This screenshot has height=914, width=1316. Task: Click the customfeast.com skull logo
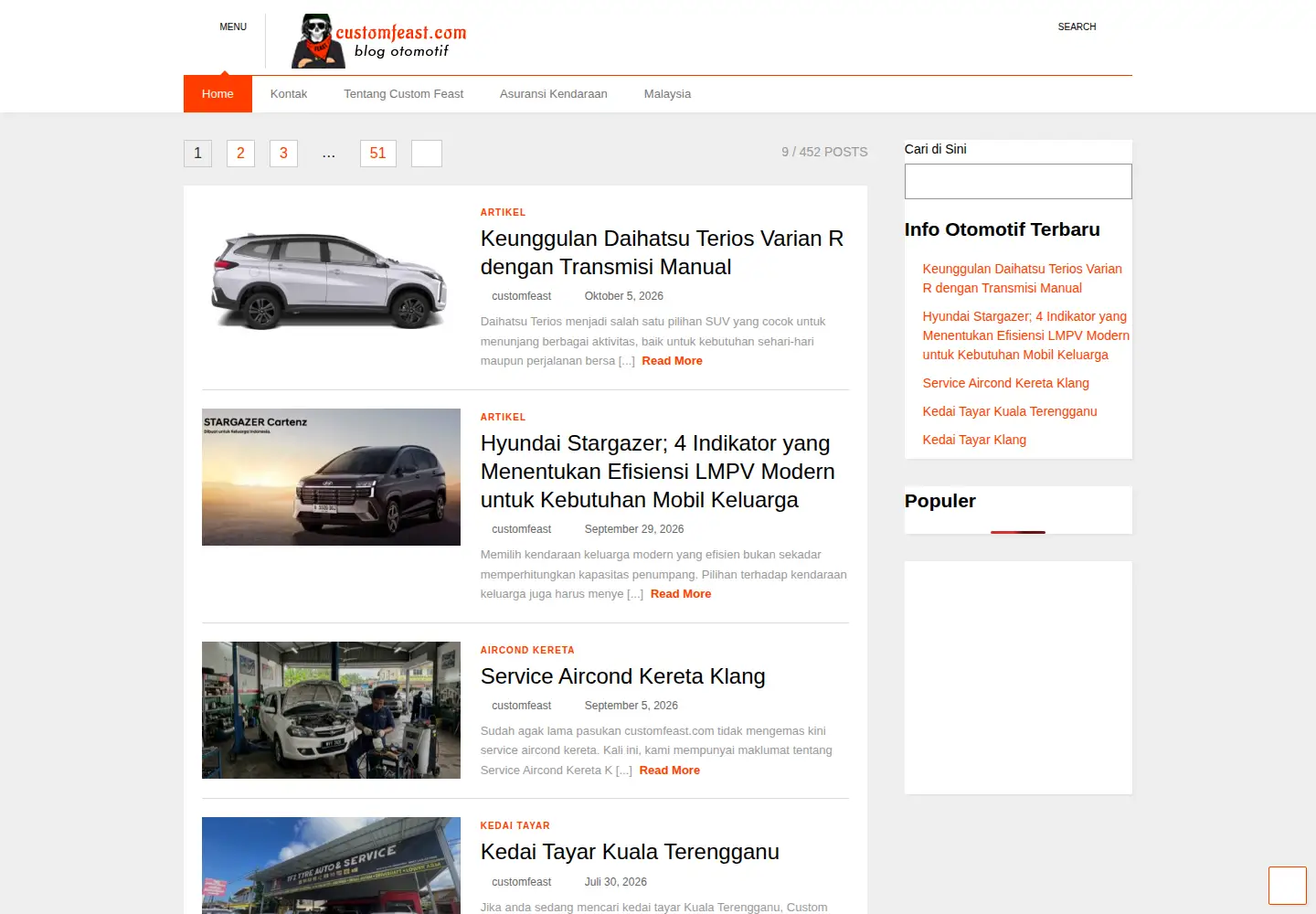(379, 41)
